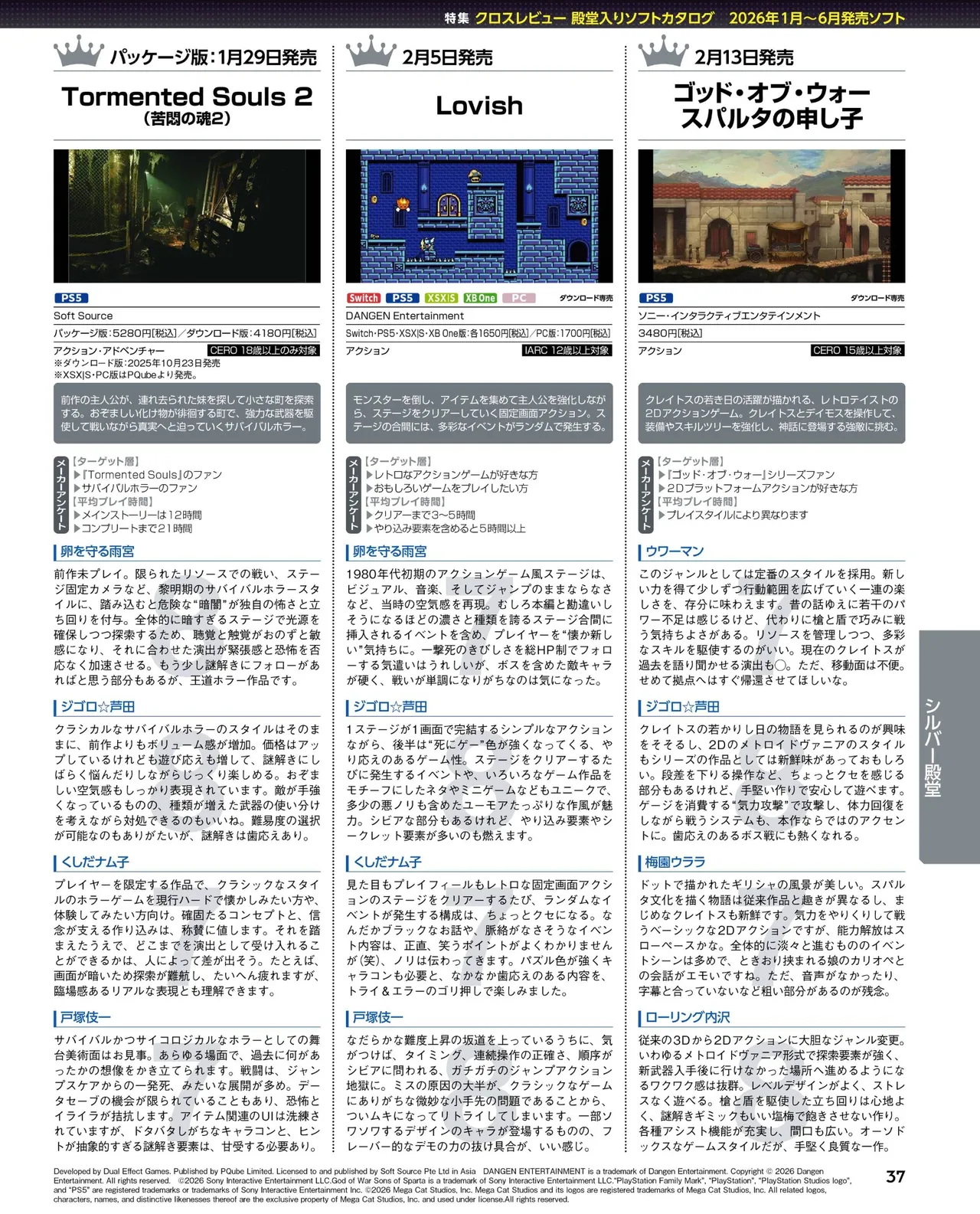The width and height of the screenshot is (980, 1214).
Task: Open the God of War Spartan town screenshot
Action: click(x=772, y=216)
